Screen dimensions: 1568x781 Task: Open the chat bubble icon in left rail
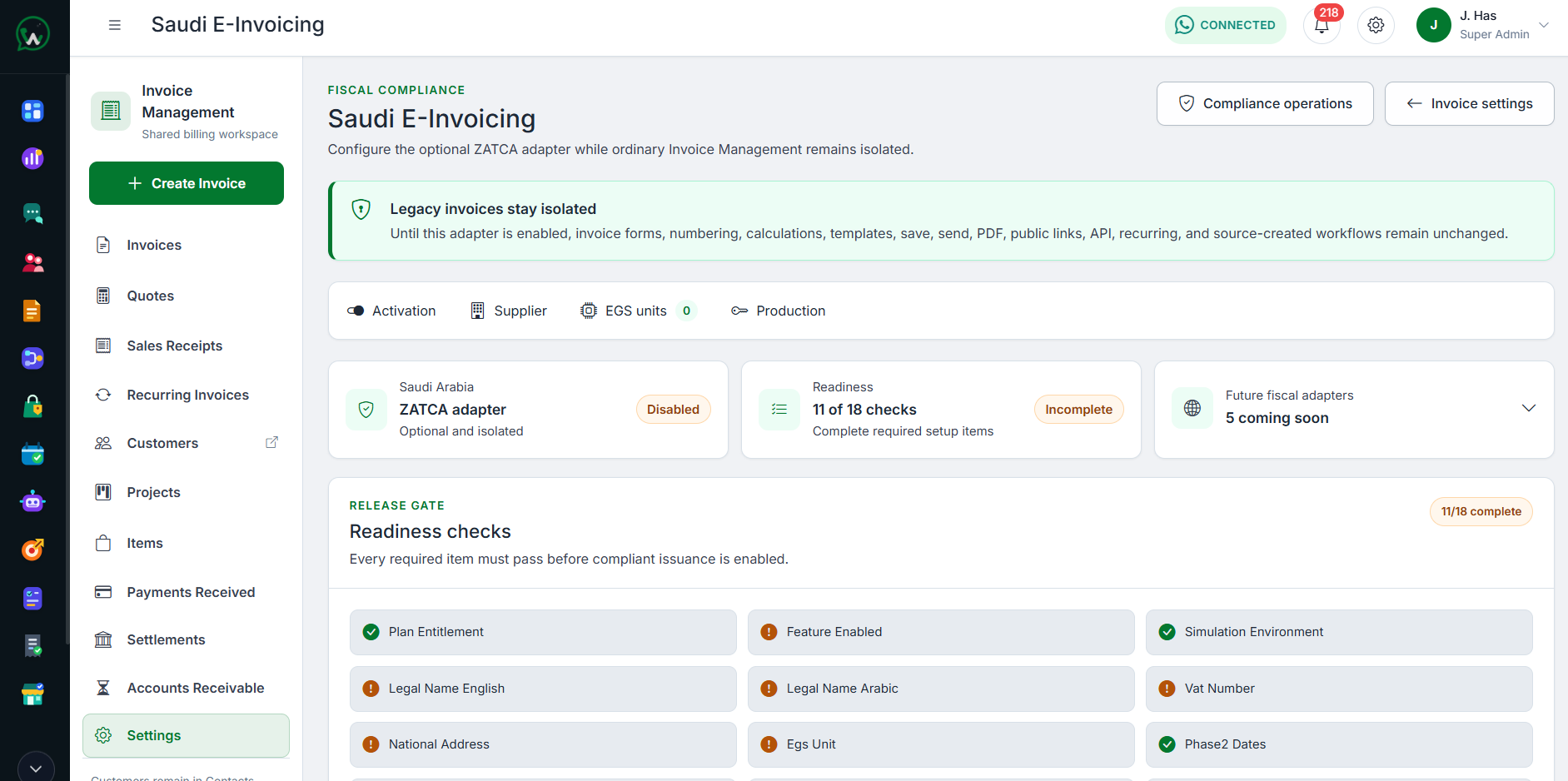point(32,213)
